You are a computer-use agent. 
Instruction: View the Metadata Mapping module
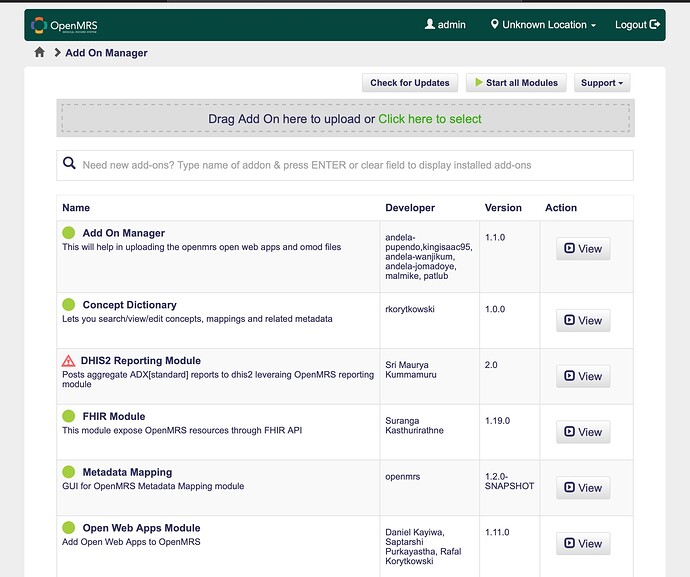click(583, 488)
